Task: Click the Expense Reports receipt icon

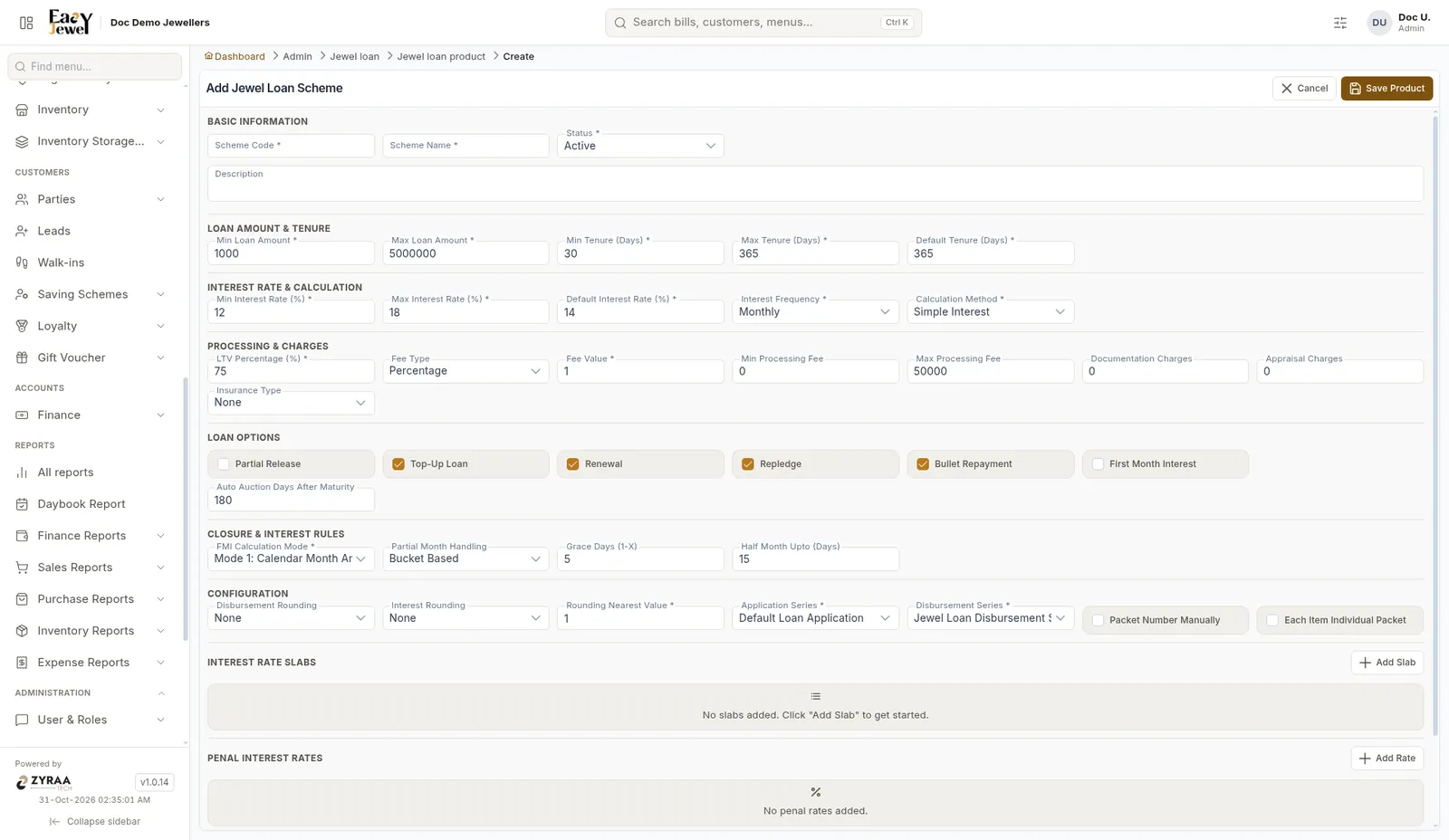Action: tap(22, 663)
